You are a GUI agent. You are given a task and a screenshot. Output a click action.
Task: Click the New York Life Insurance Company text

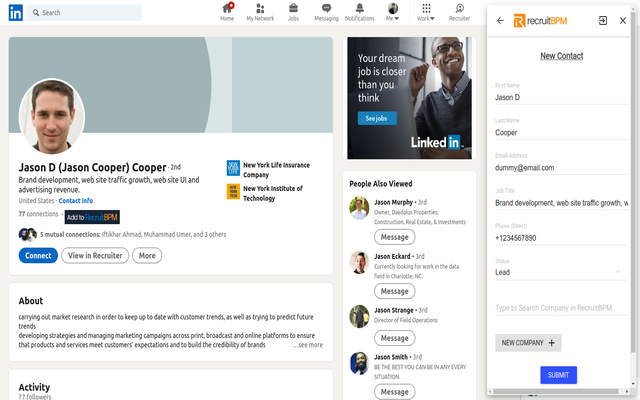point(276,170)
